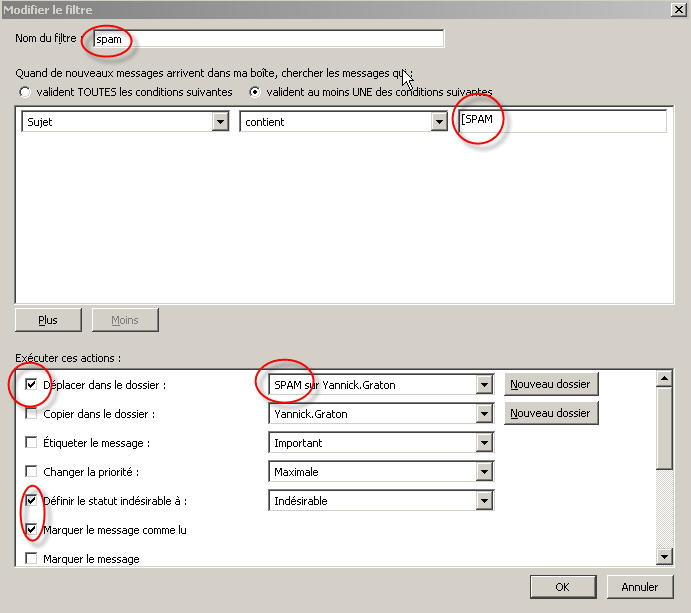Click Nouveau dossier beside the move folder
691x613 pixels.
point(551,384)
